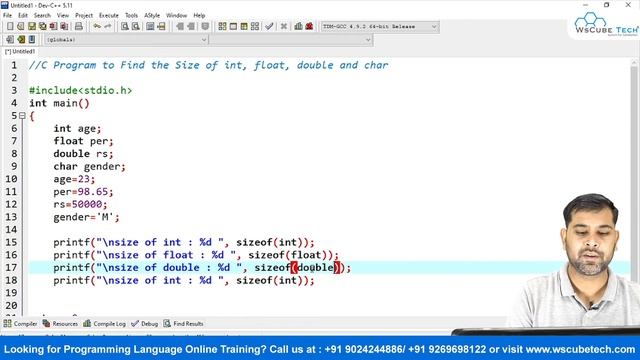Click the Goto line toolbar icon

tap(161, 27)
